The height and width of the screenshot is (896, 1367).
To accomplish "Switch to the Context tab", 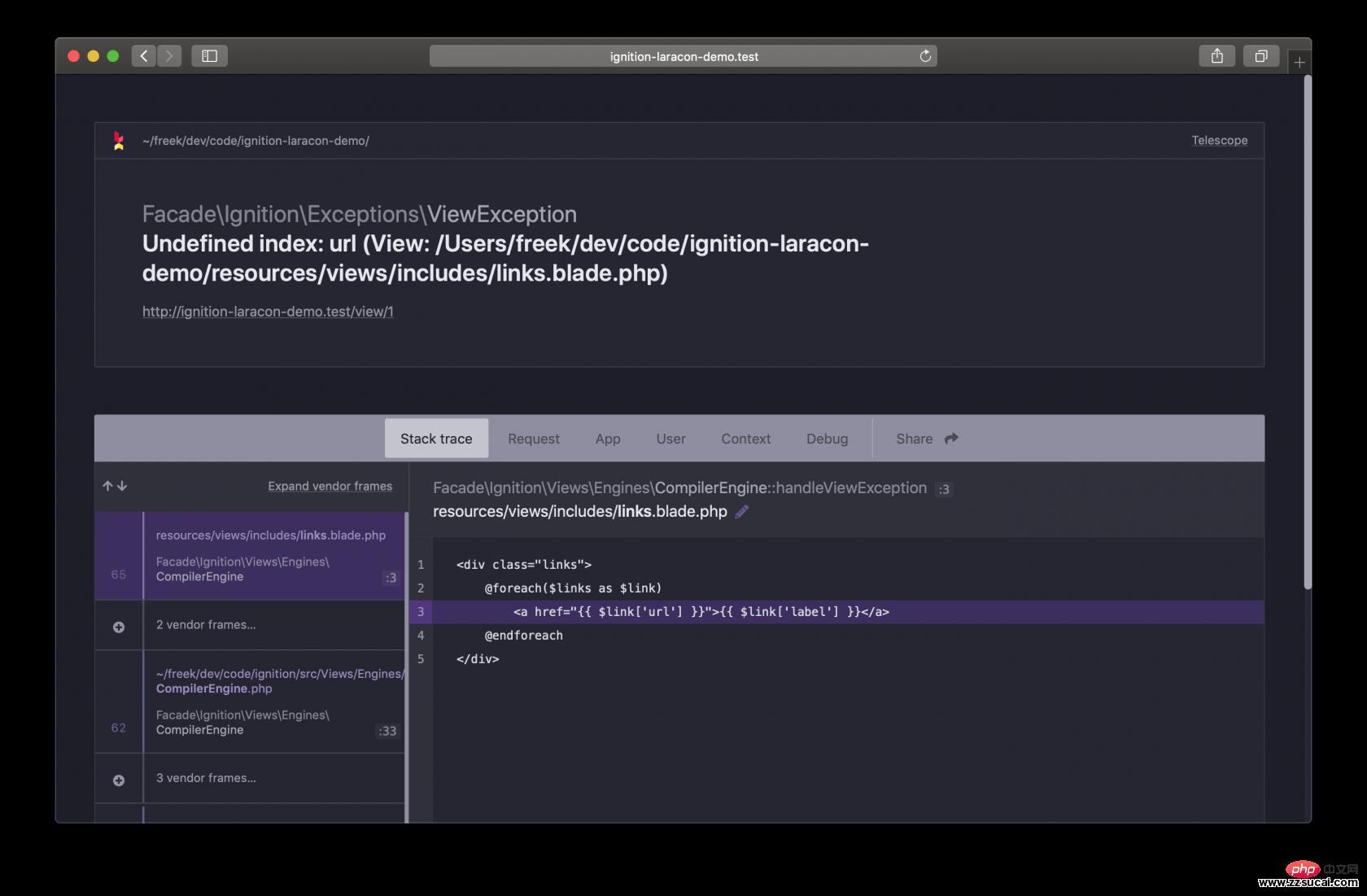I will coord(746,439).
